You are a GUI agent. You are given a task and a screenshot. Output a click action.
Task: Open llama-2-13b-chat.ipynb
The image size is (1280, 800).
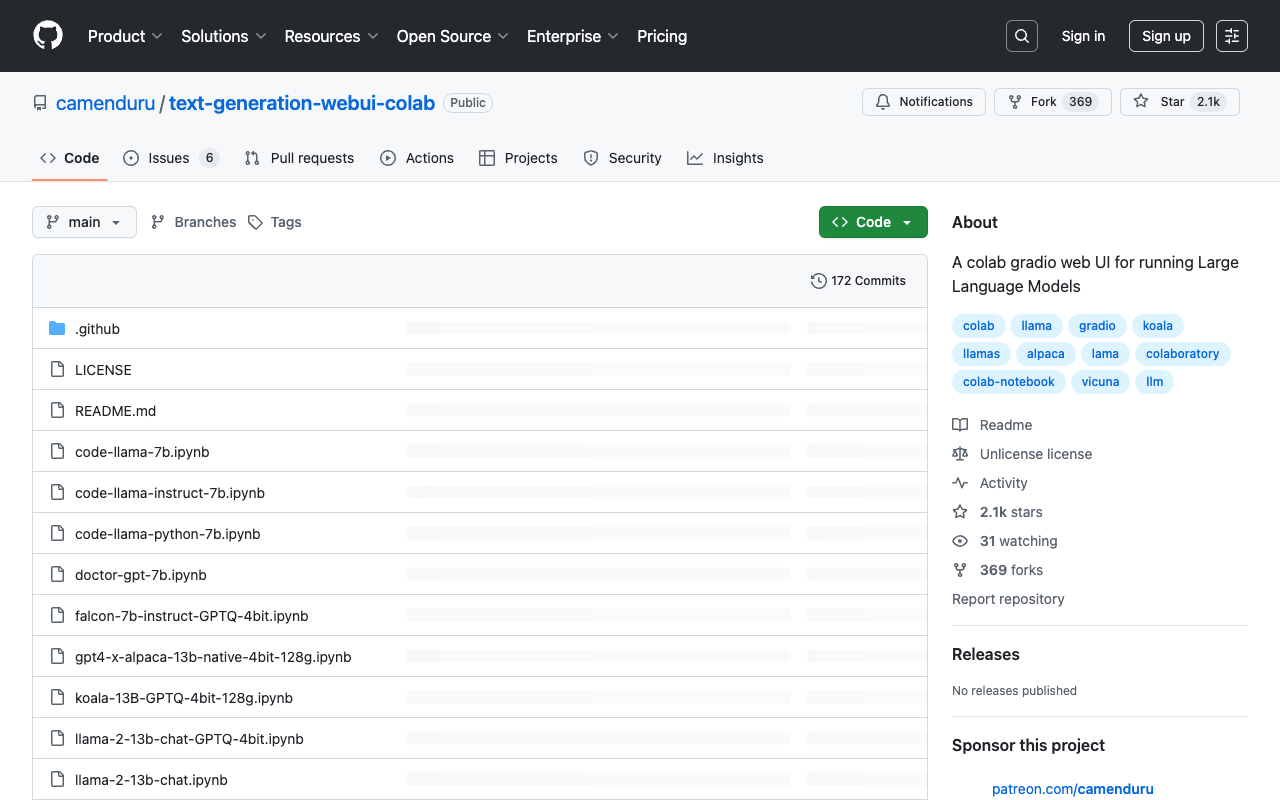click(151, 780)
